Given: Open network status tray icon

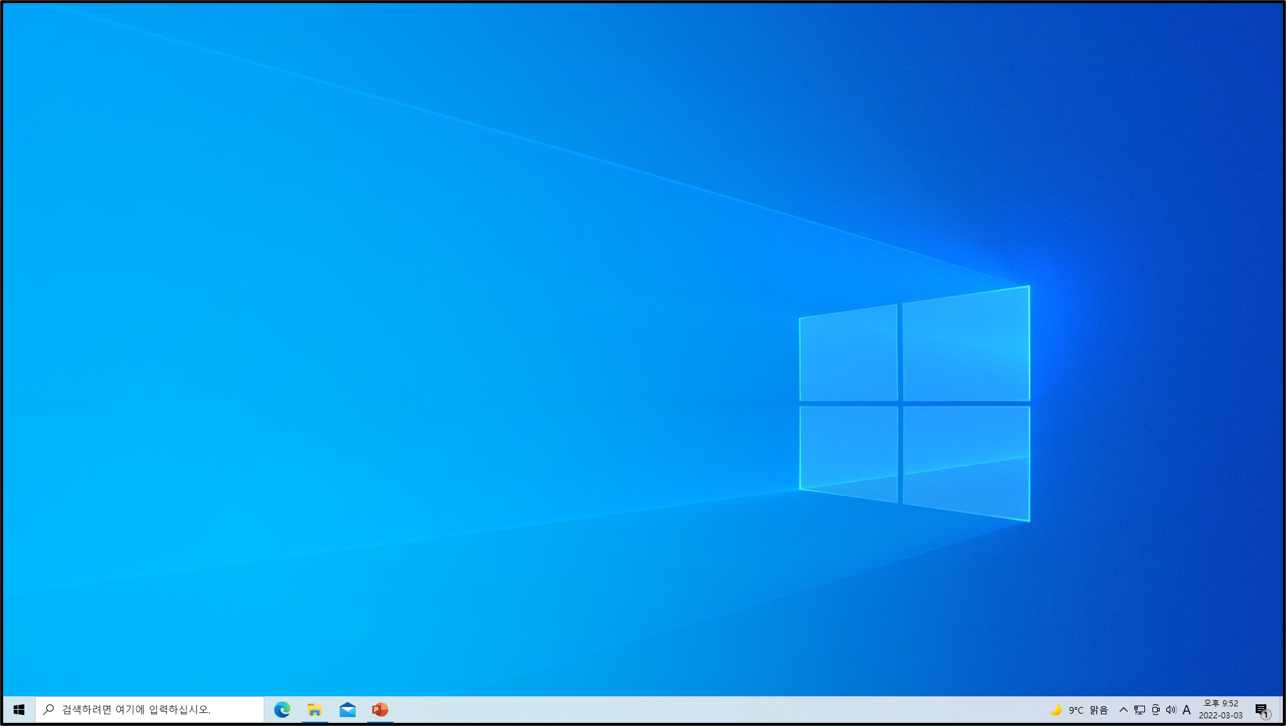Looking at the screenshot, I should pos(1139,710).
